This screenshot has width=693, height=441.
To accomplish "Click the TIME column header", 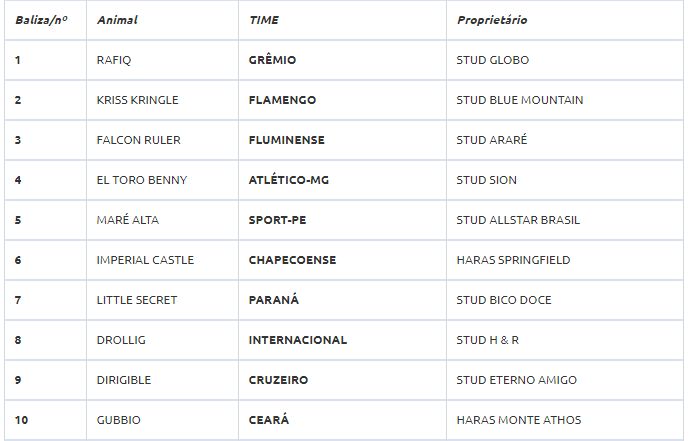I will click(264, 20).
